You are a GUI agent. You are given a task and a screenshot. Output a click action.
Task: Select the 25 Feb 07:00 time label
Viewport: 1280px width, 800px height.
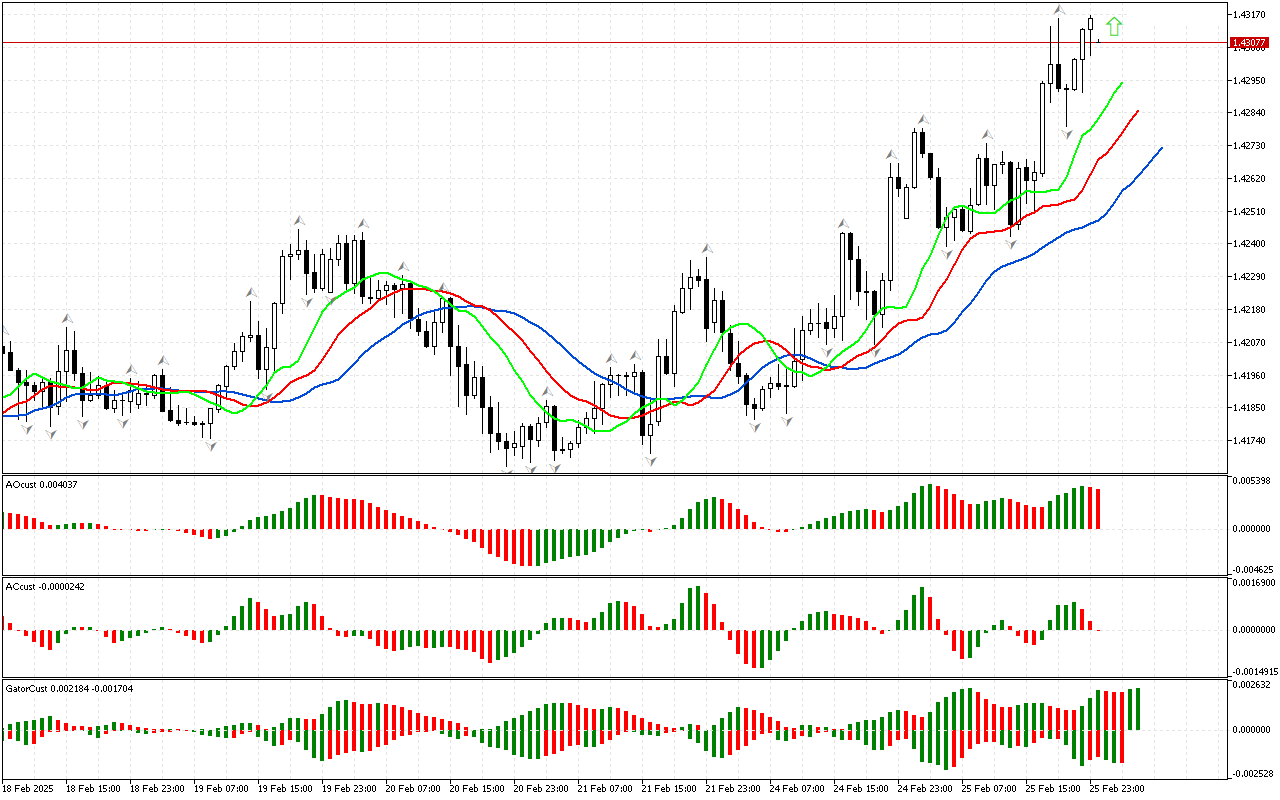[x=988, y=789]
